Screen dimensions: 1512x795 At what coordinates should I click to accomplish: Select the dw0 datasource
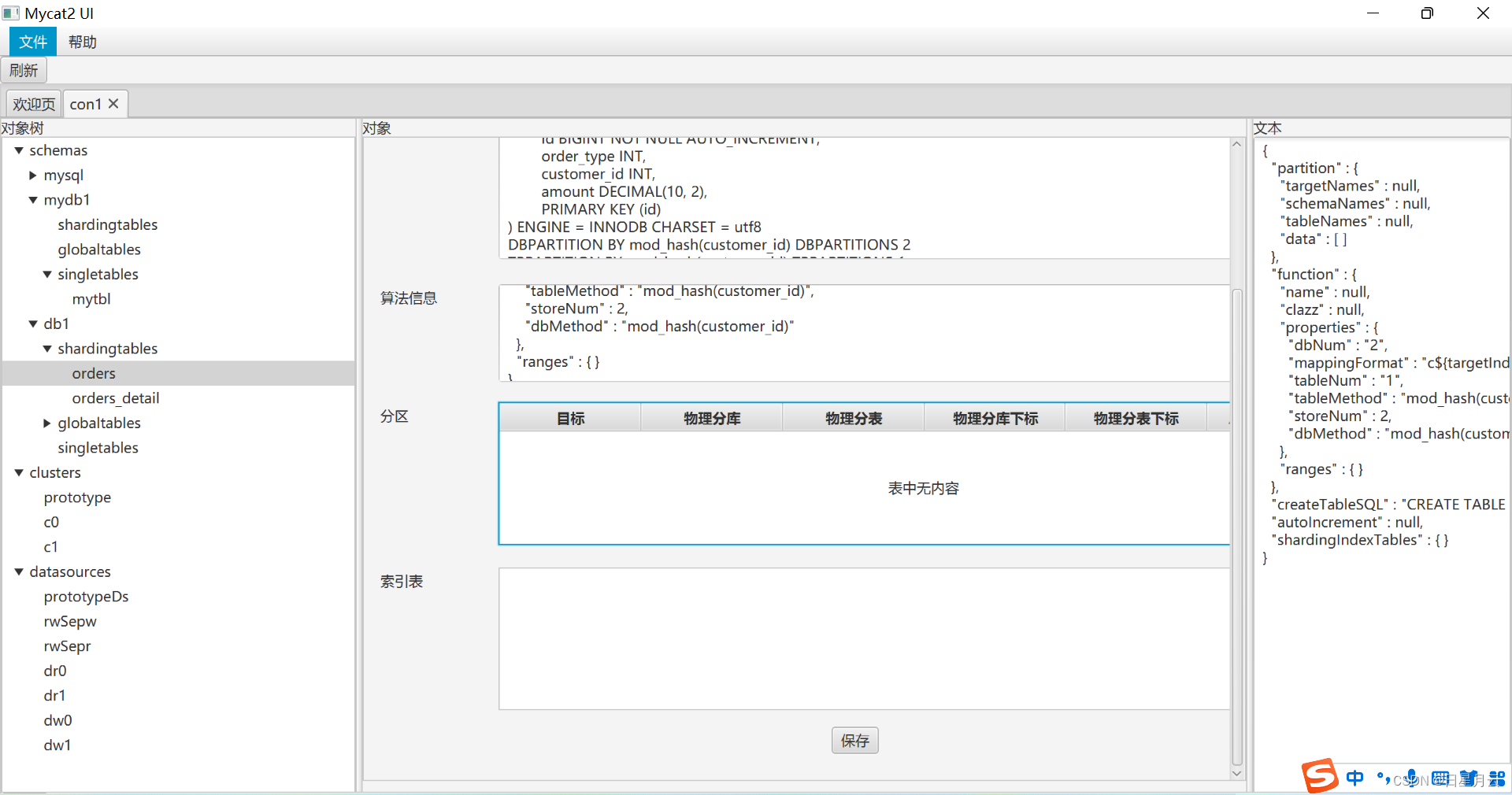click(x=57, y=721)
